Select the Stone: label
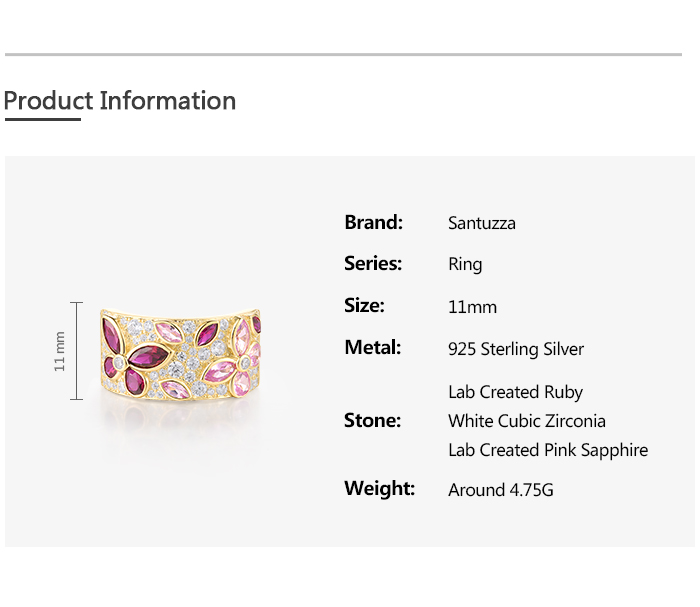This screenshot has width=700, height=607. pyautogui.click(x=372, y=420)
